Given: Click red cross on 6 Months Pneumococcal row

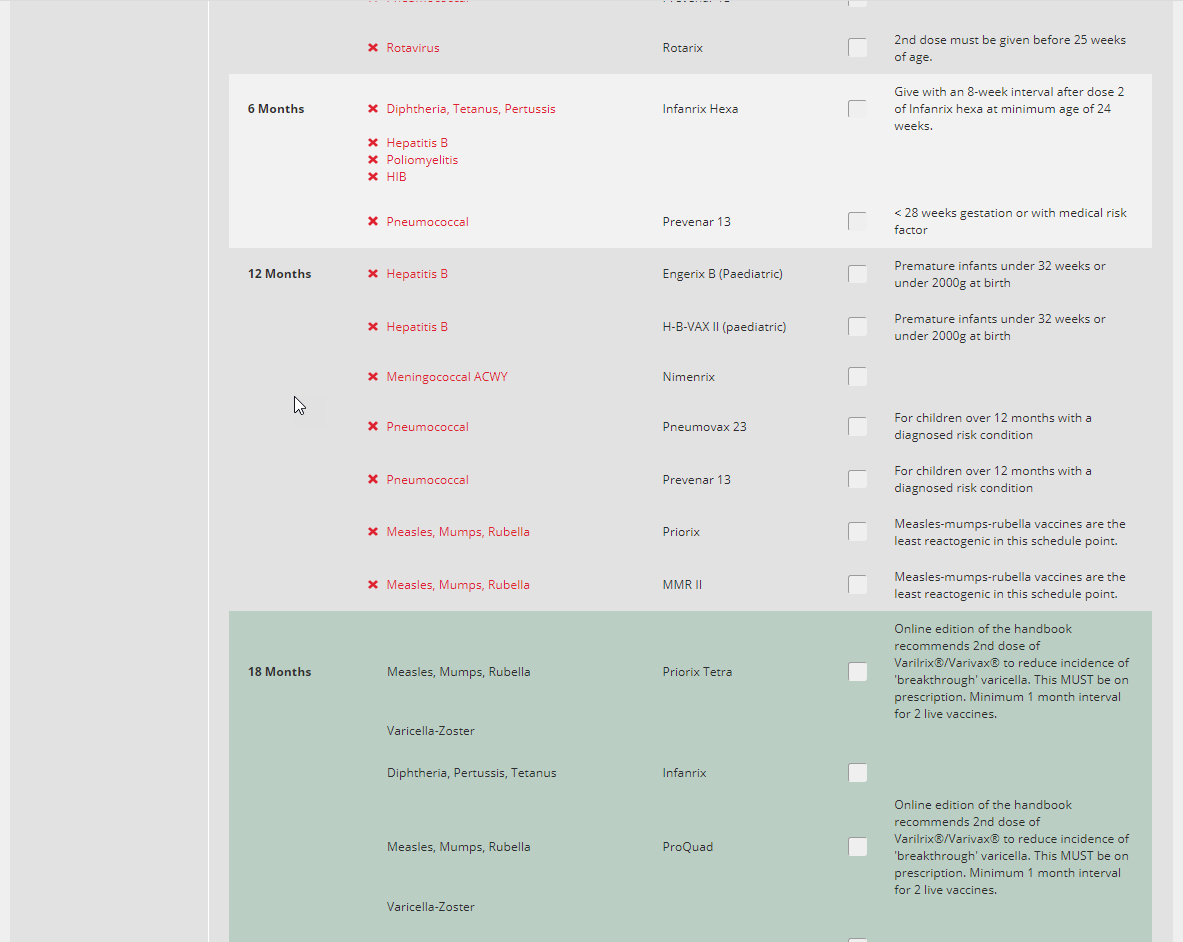Looking at the screenshot, I should pyautogui.click(x=373, y=222).
